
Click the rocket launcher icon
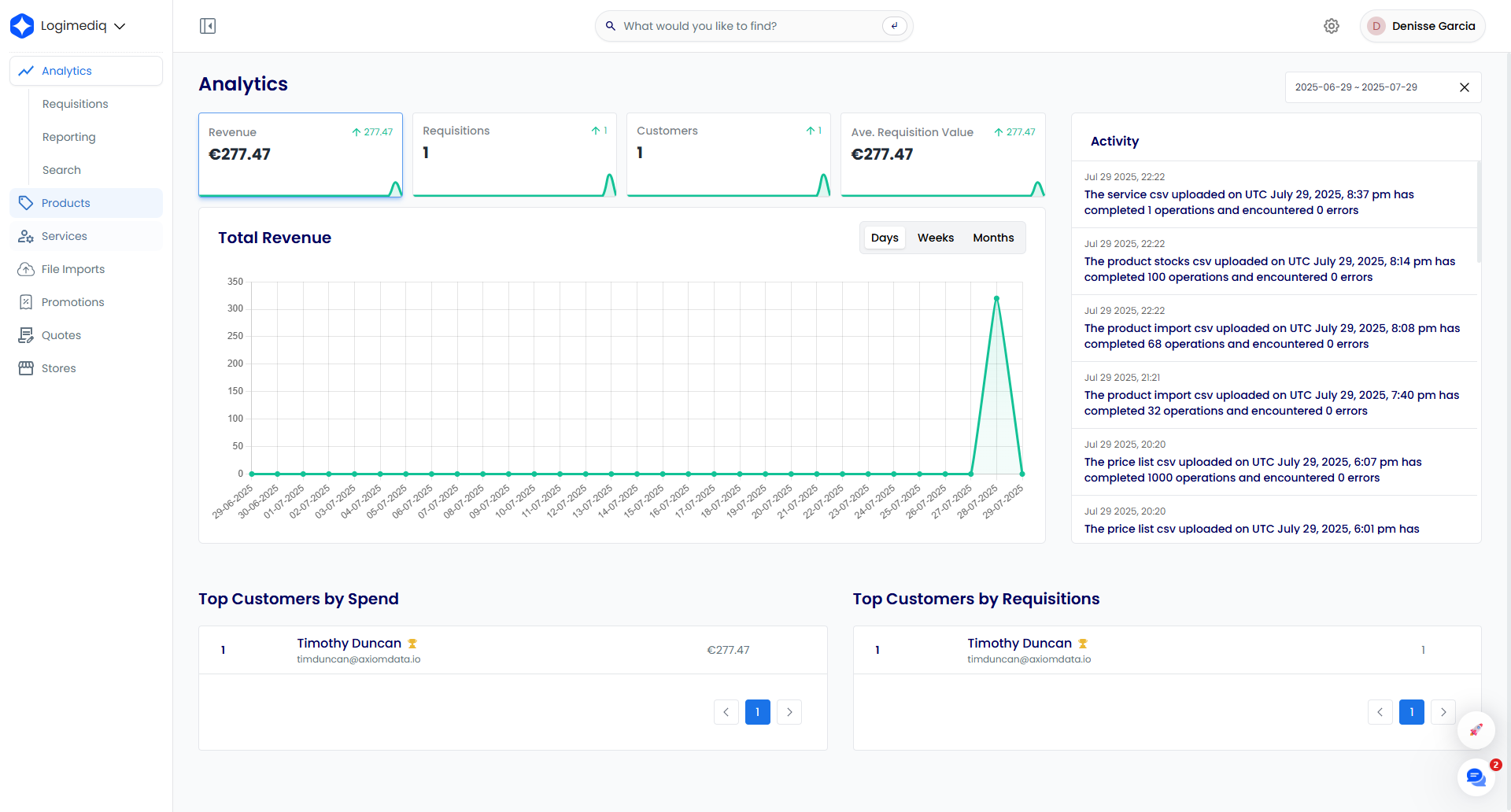pyautogui.click(x=1476, y=730)
